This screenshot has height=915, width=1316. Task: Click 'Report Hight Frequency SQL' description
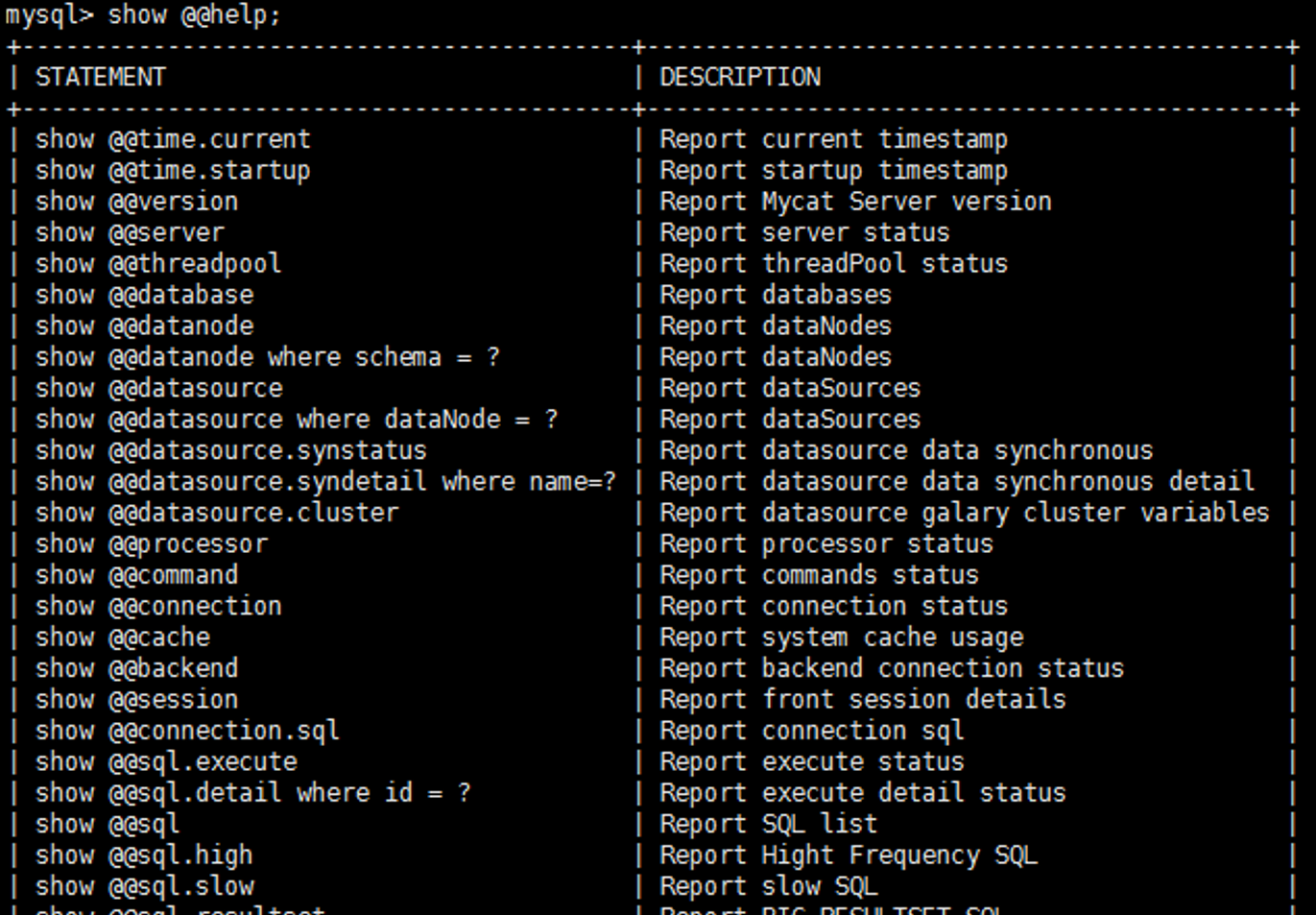click(848, 855)
